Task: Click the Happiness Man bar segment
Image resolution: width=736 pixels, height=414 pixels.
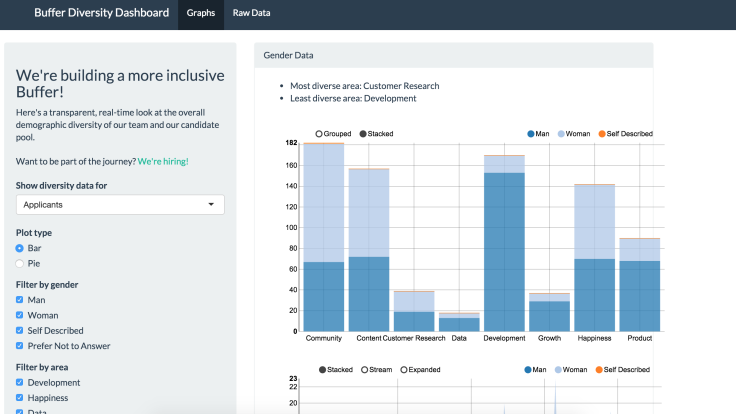Action: click(595, 295)
